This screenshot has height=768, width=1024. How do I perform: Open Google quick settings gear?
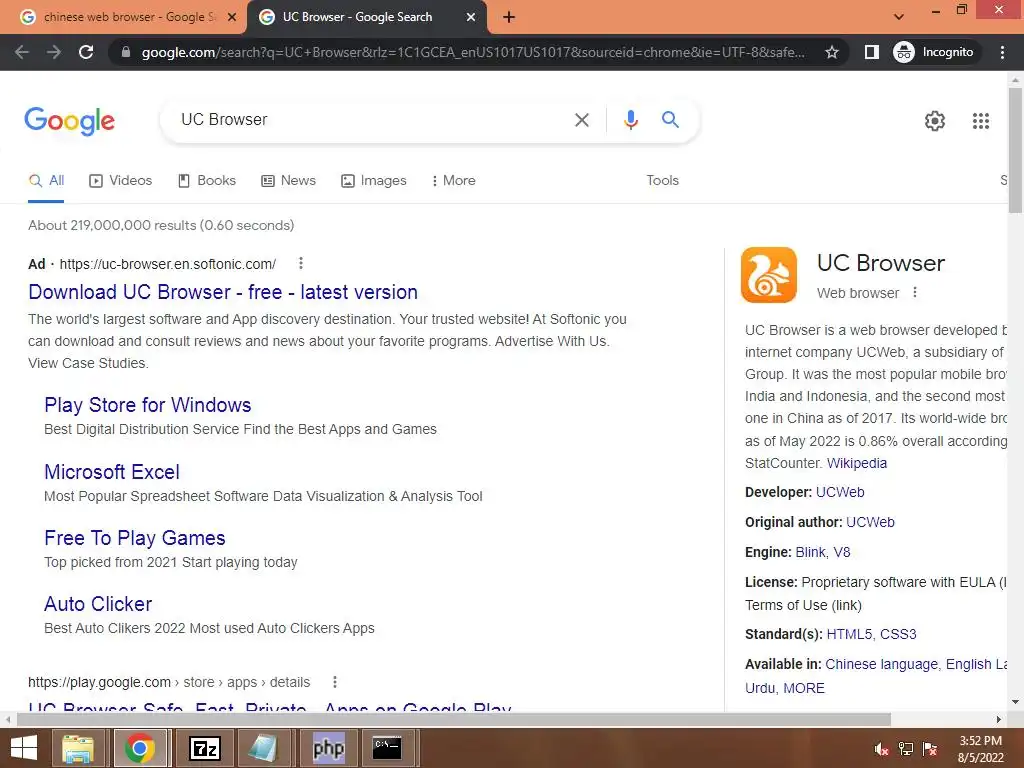coord(935,121)
